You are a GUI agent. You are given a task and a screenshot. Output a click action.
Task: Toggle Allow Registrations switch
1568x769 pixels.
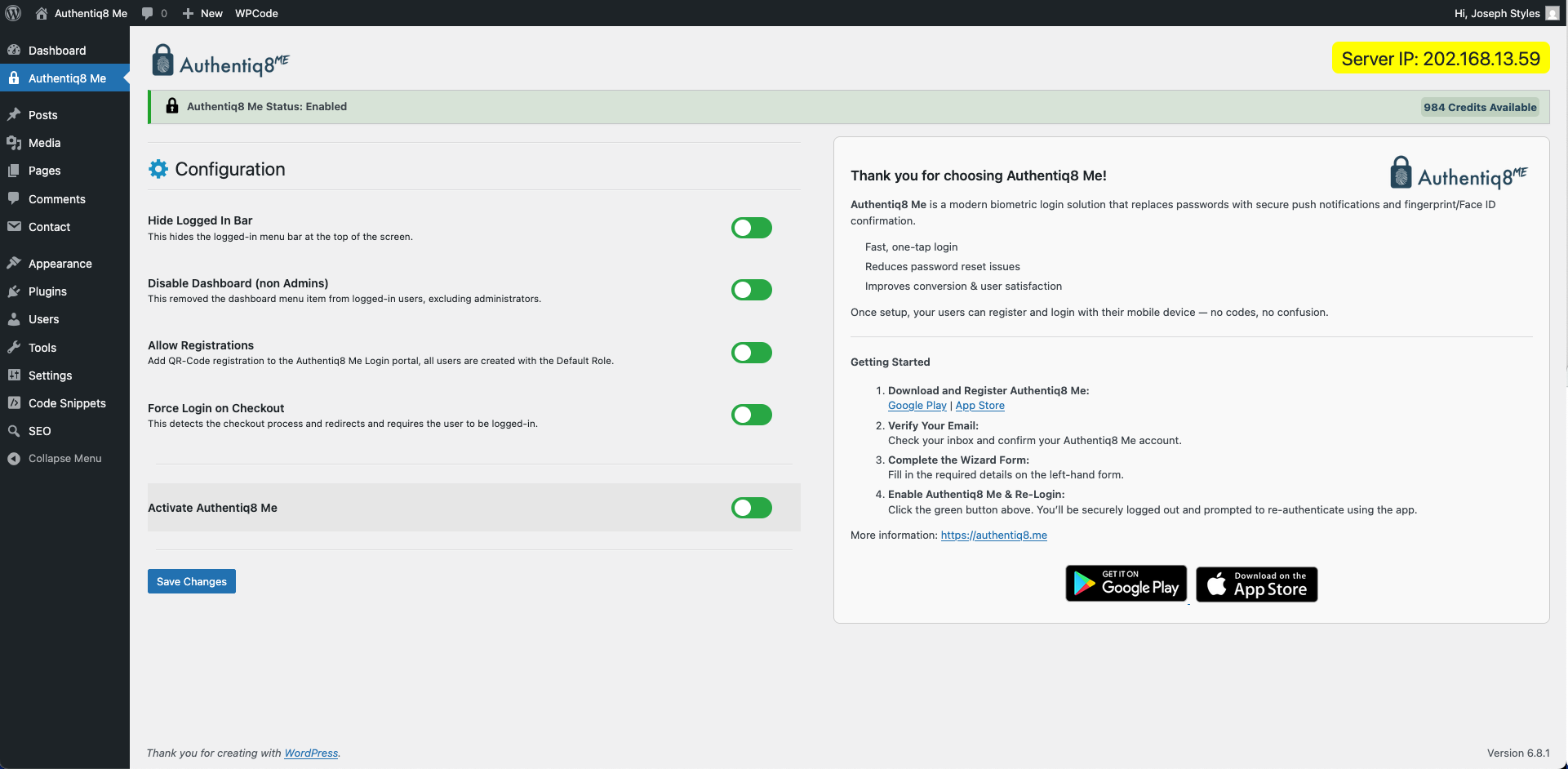(752, 353)
